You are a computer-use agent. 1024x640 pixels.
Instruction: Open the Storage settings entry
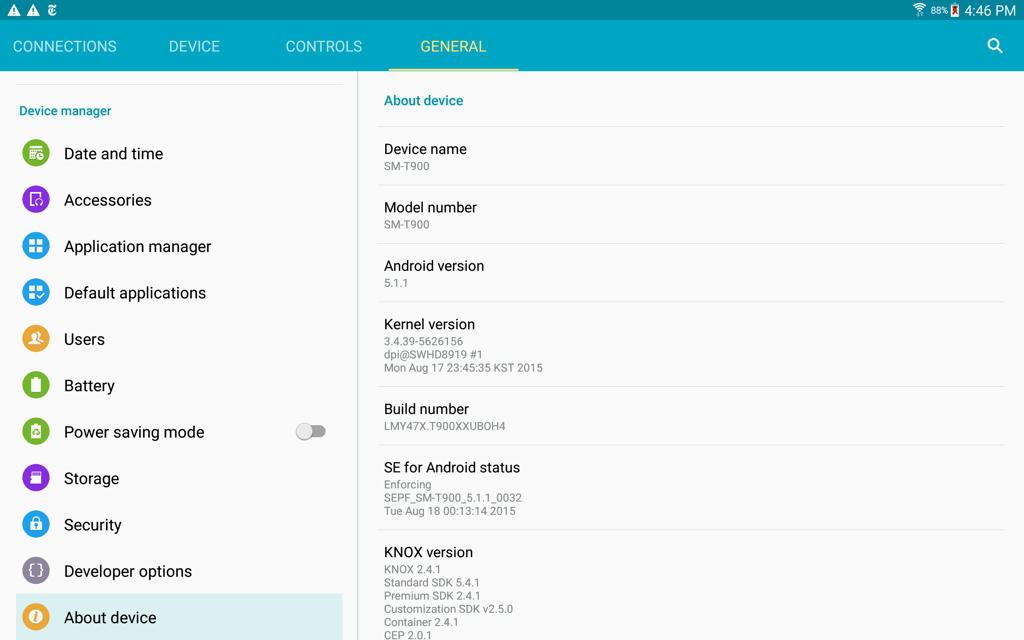(x=91, y=479)
